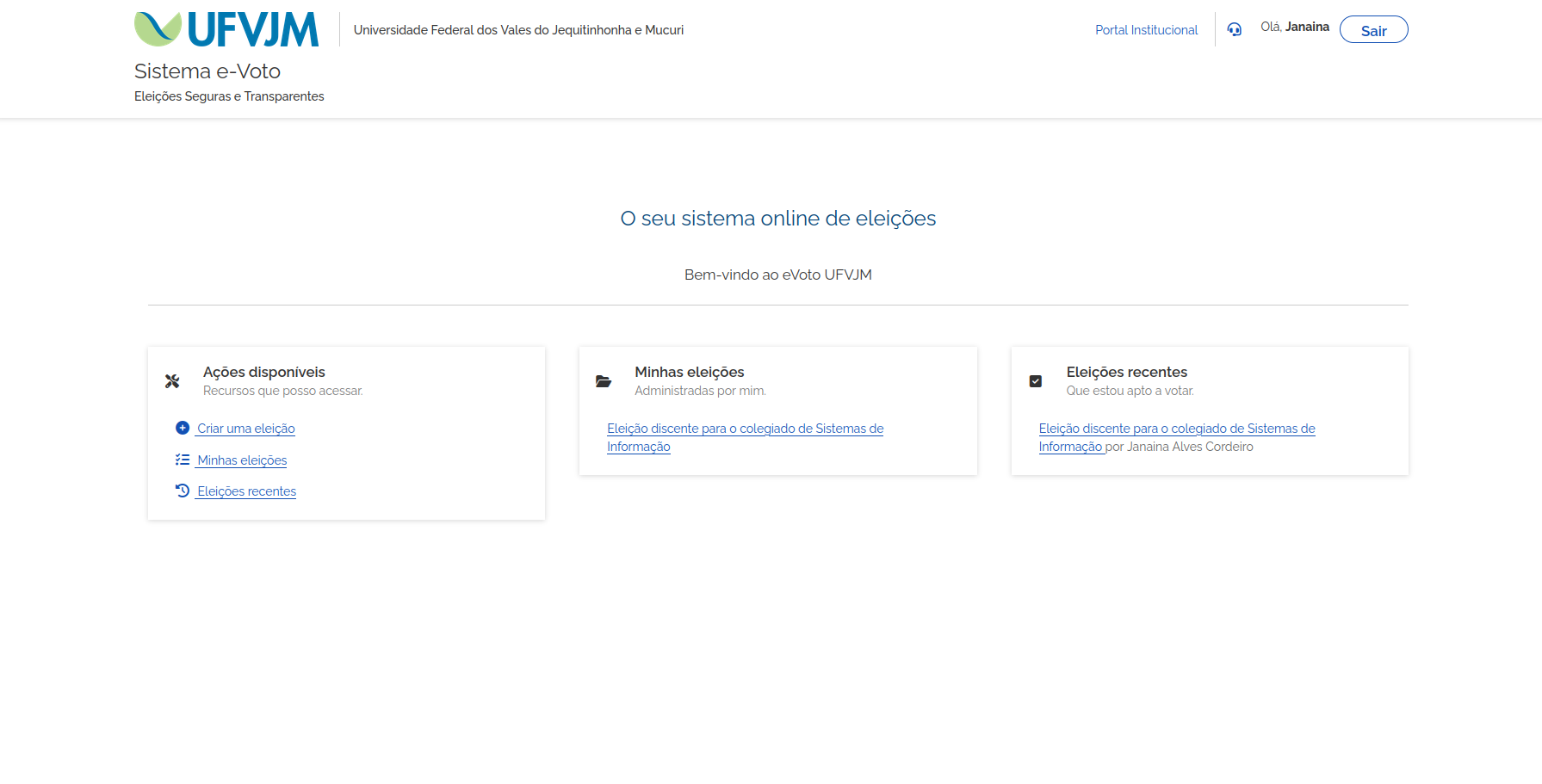
Task: Click the plus icon beside Criar uma eleição
Action: (x=183, y=428)
